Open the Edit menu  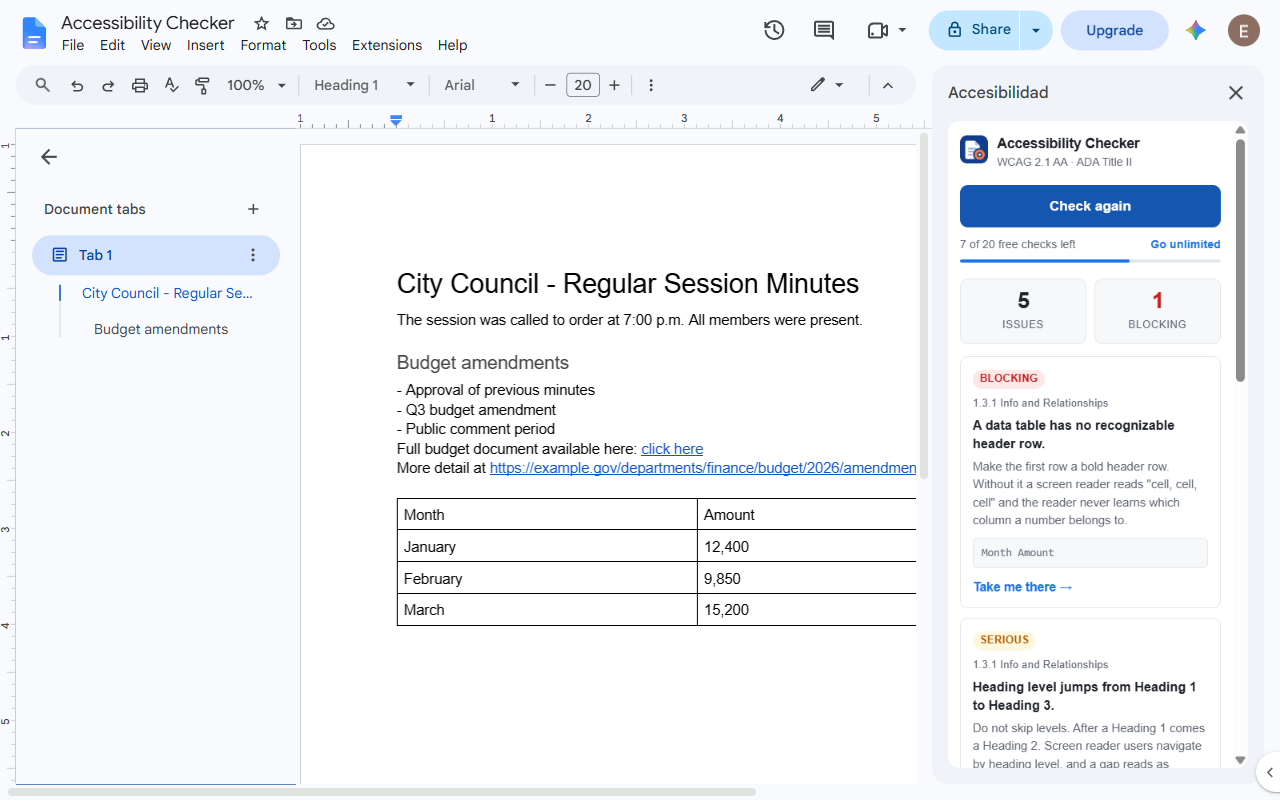[112, 45]
